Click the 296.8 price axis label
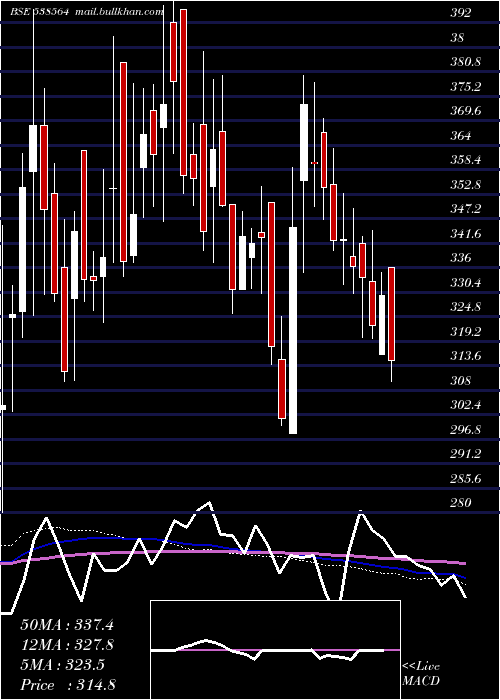 tap(465, 430)
